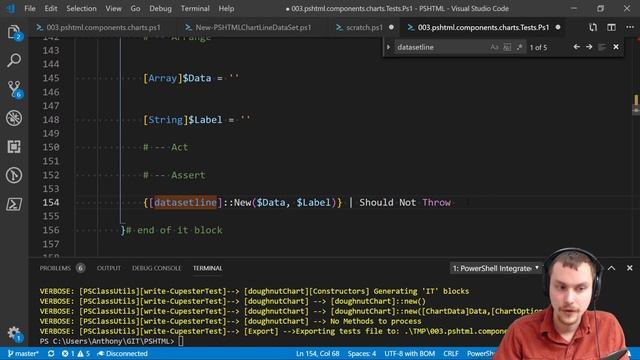Image resolution: width=640 pixels, height=360 pixels.
Task: Click the [String]$Label line in editor
Action: [x=197, y=120]
